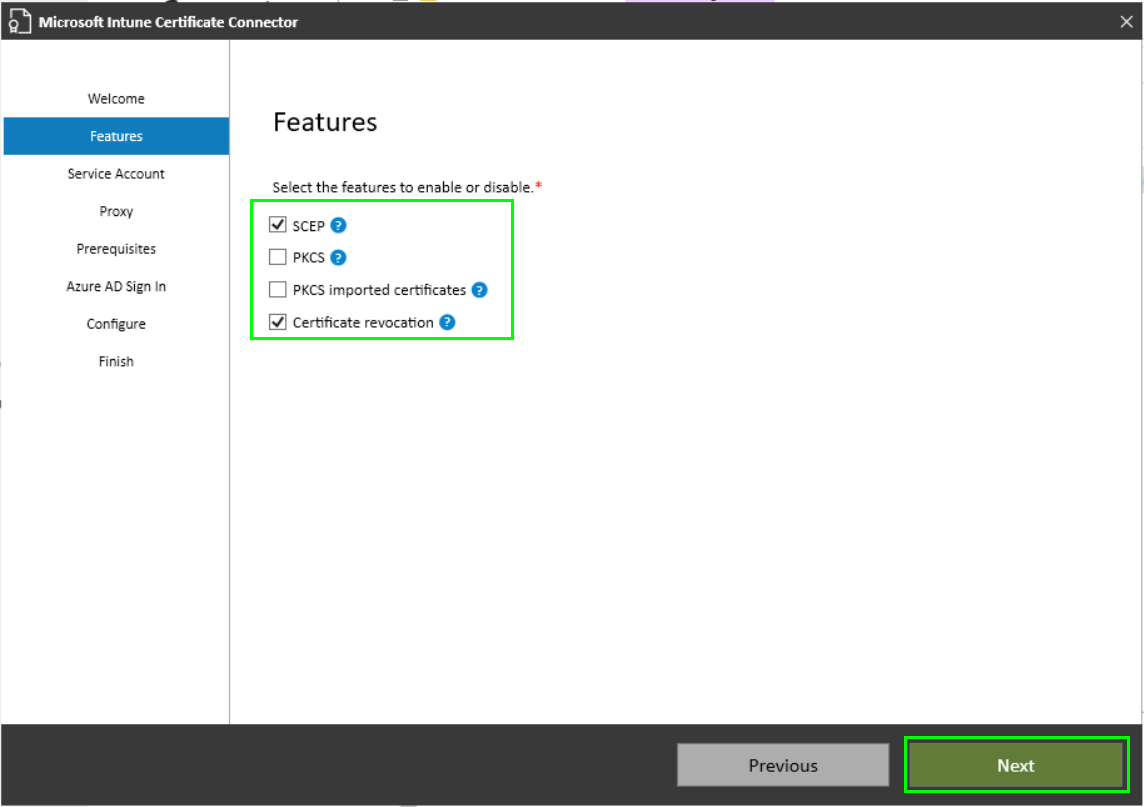
Task: Navigate to the Finish step
Action: (116, 362)
